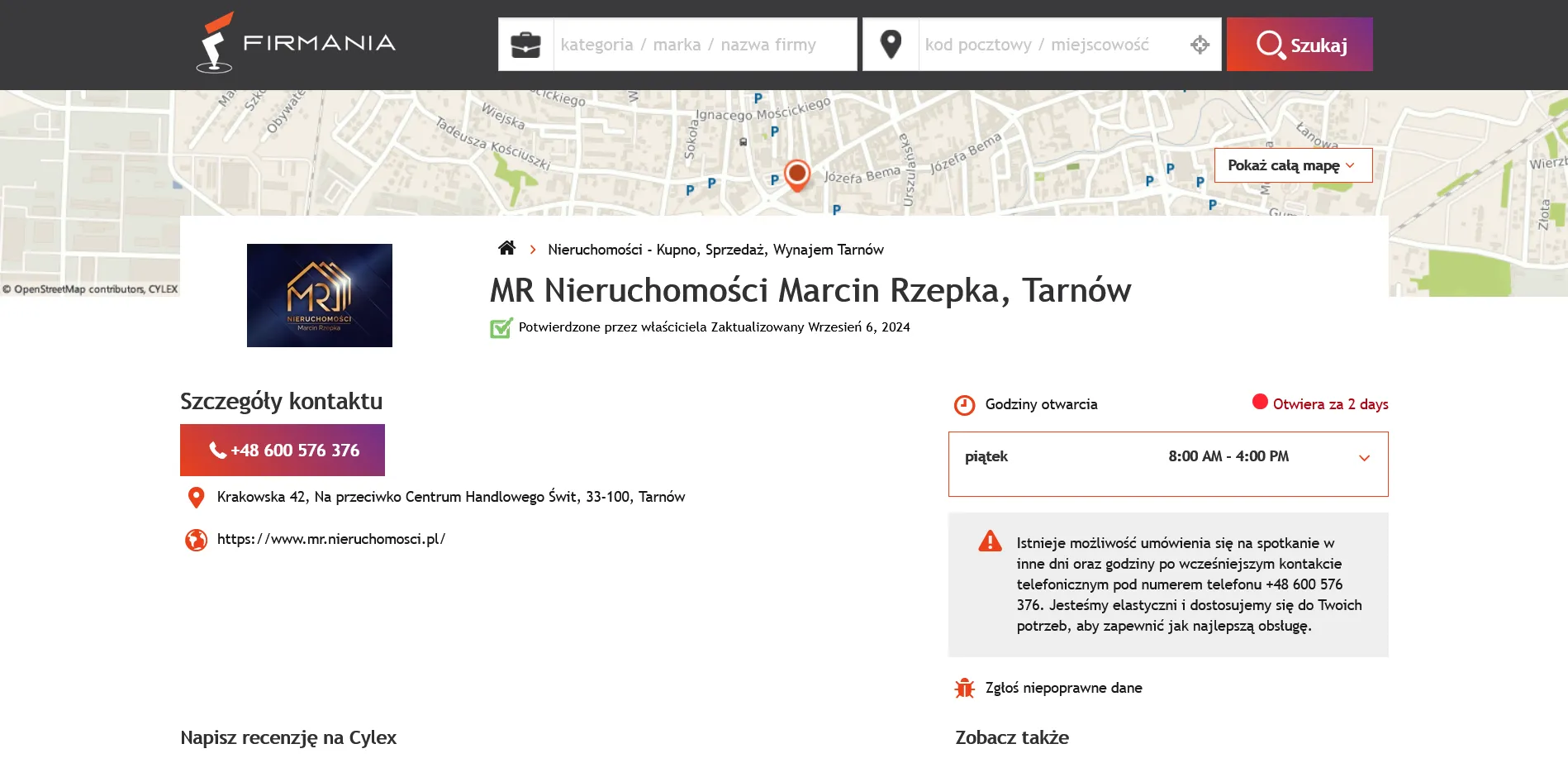
Task: Expand the Pokaż całą mapę map button
Action: tap(1293, 165)
